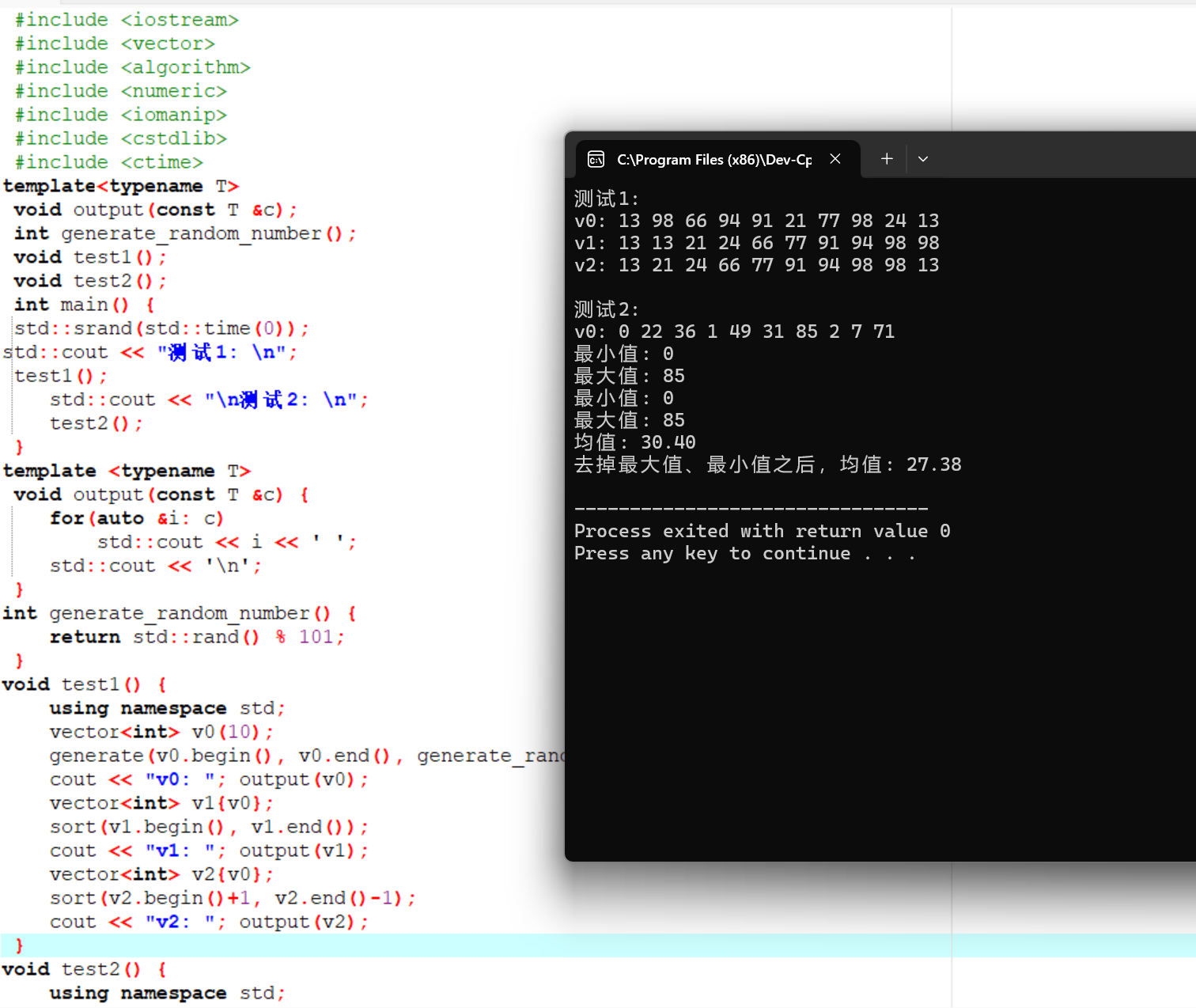
Task: Click the '均值: 30.40' console line
Action: coord(635,442)
